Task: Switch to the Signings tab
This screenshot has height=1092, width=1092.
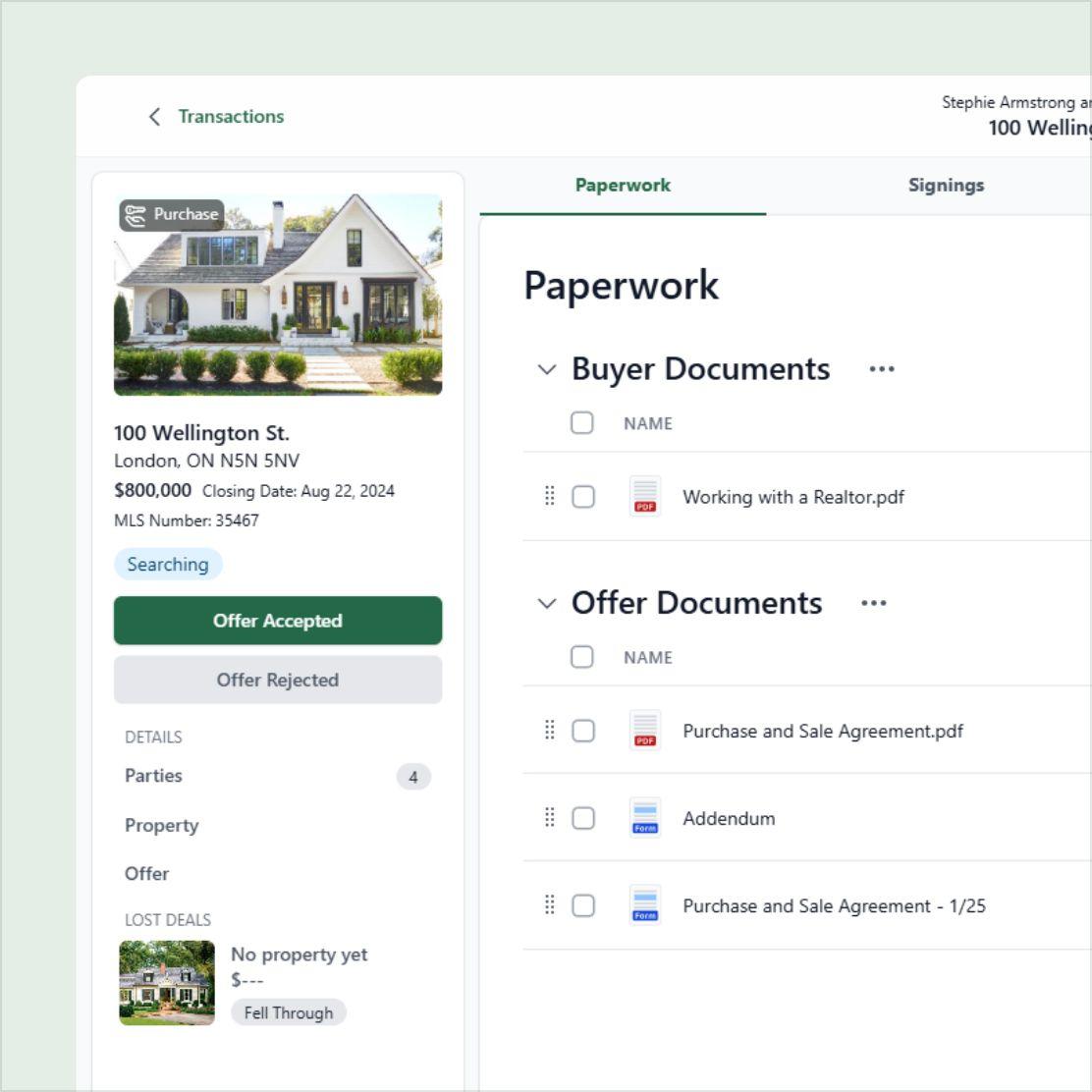Action: 946,186
